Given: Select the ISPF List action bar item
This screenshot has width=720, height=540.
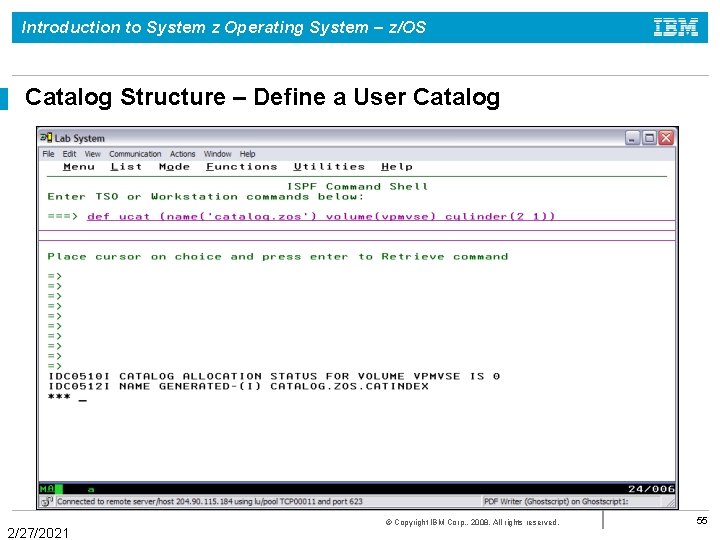Looking at the screenshot, I should pyautogui.click(x=126, y=167).
